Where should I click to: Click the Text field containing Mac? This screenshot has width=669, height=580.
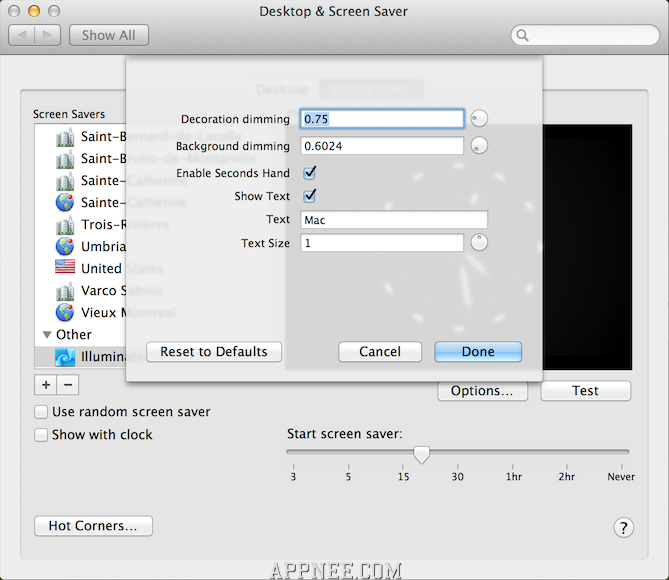pyautogui.click(x=394, y=220)
